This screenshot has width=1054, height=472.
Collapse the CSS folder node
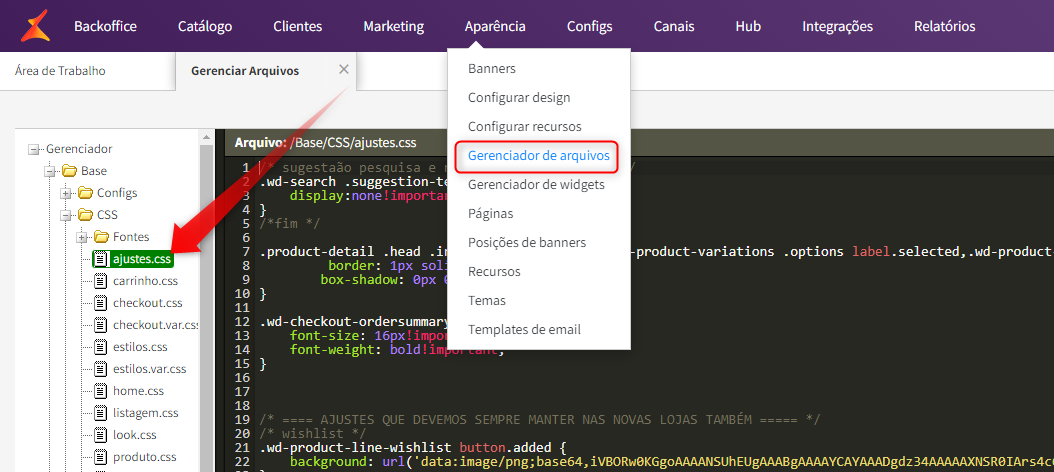click(x=65, y=216)
